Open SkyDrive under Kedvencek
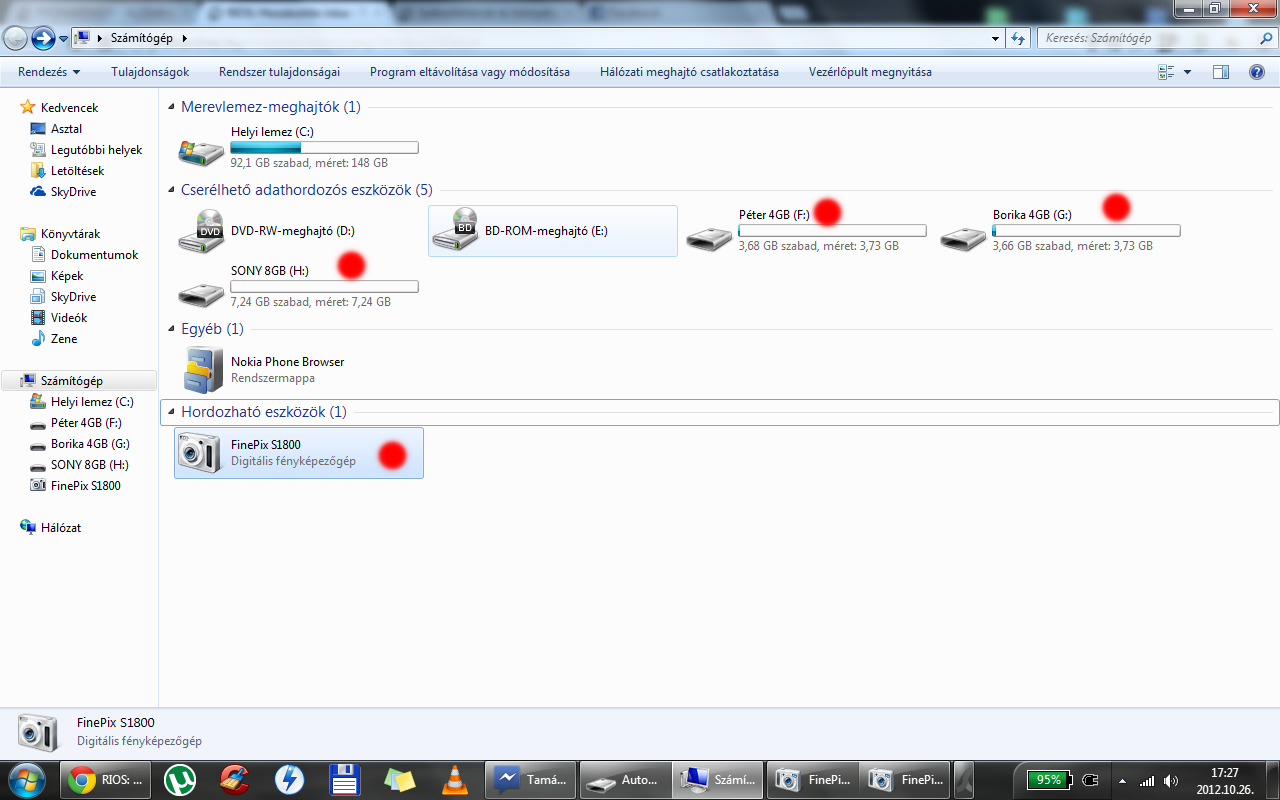Image resolution: width=1280 pixels, height=800 pixels. coord(73,191)
